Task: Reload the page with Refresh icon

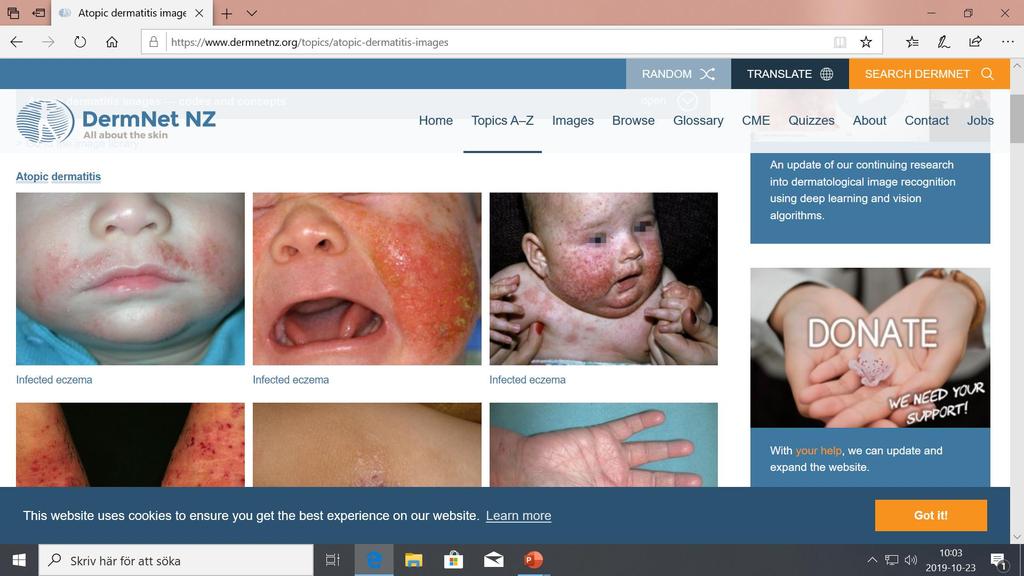Action: 80,42
